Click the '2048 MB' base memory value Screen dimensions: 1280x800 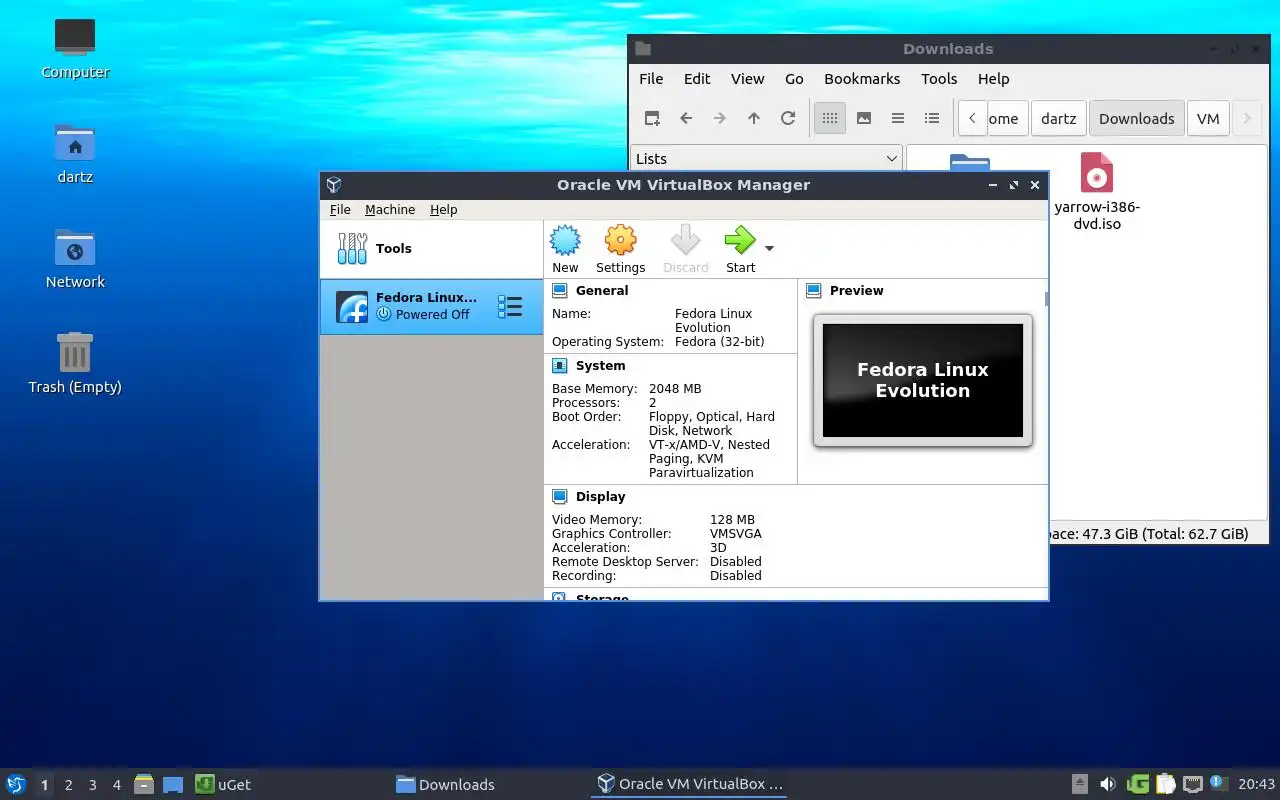[x=675, y=389]
